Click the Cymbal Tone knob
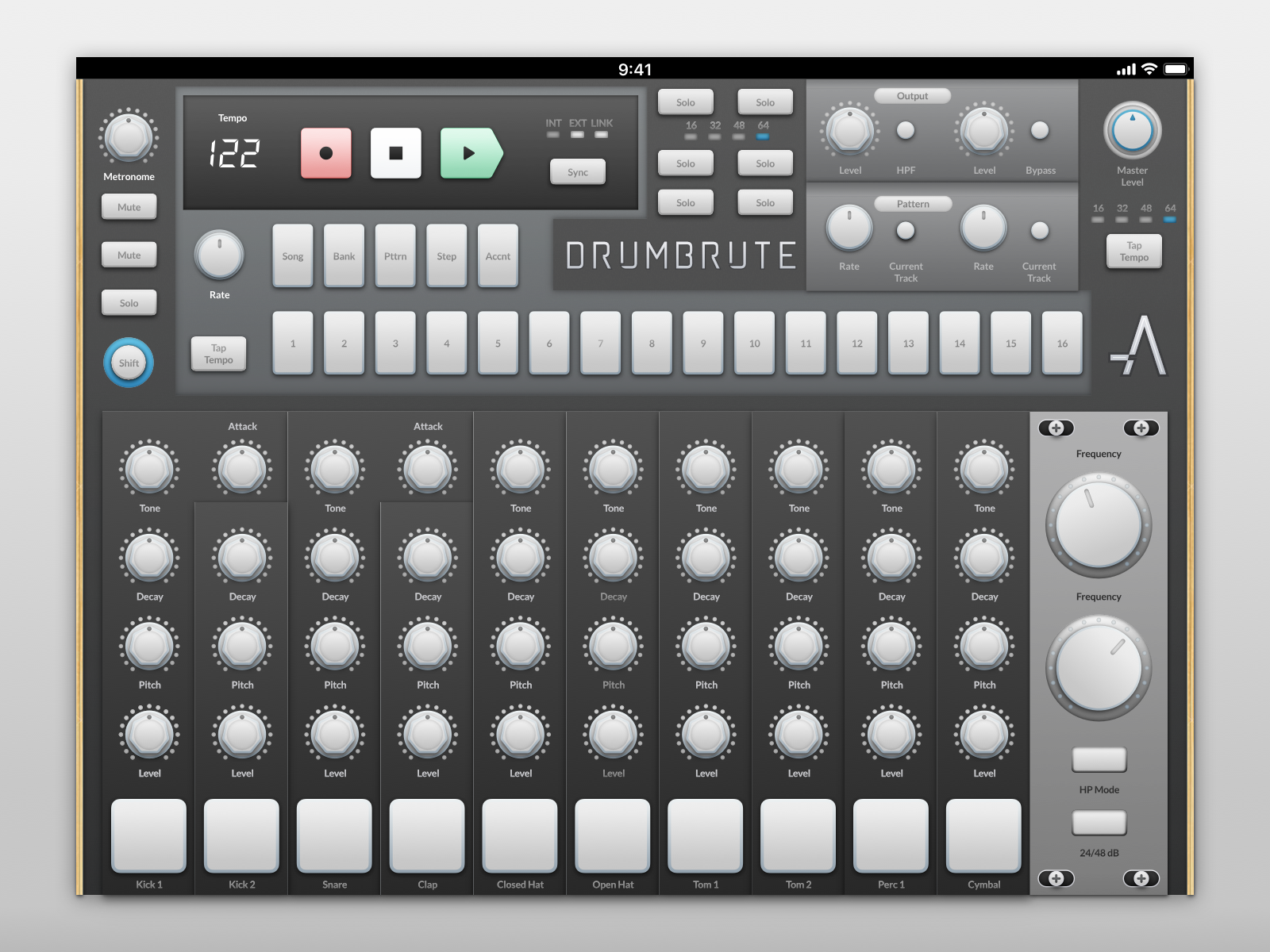Viewport: 1270px width, 952px height. coord(984,469)
